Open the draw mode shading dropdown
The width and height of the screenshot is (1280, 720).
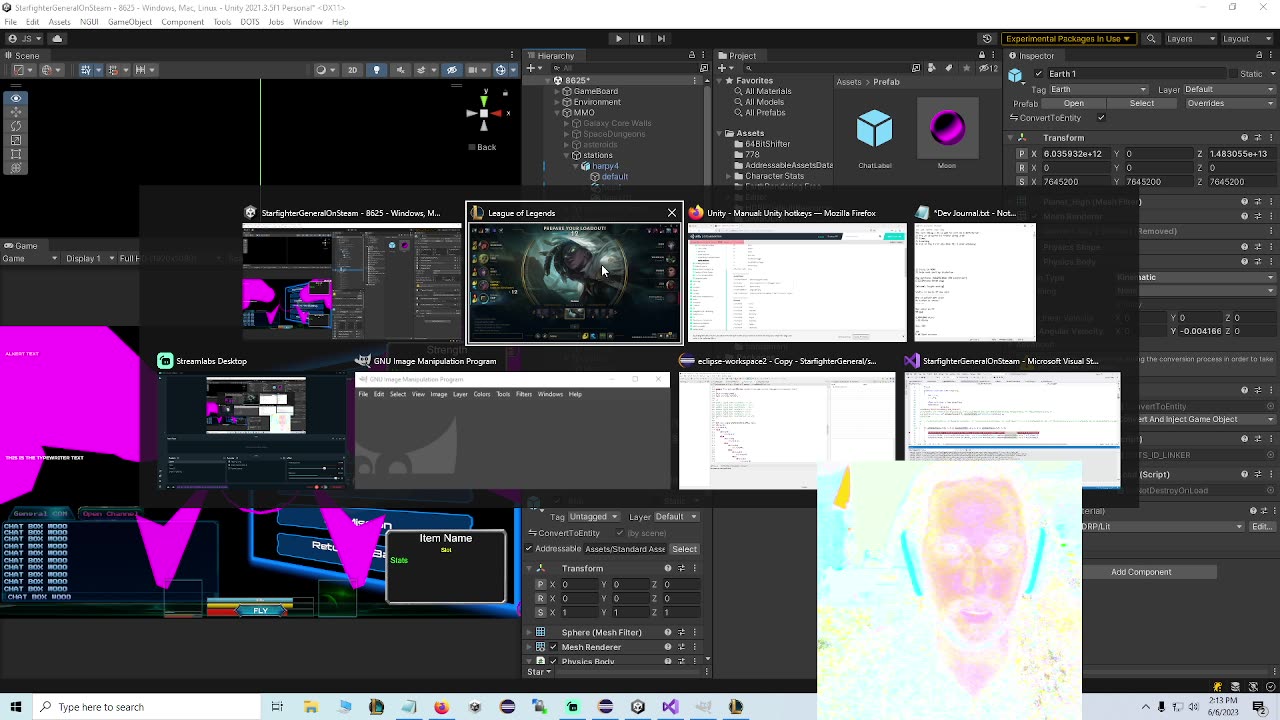[x=325, y=70]
